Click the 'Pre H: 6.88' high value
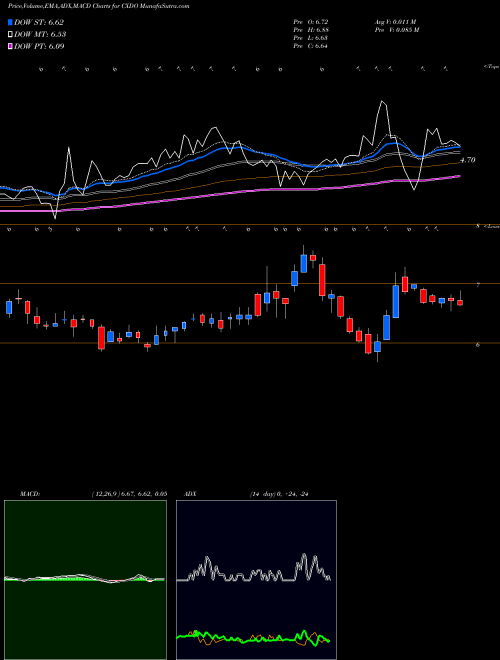Image resolution: width=500 pixels, height=660 pixels. pyautogui.click(x=311, y=30)
